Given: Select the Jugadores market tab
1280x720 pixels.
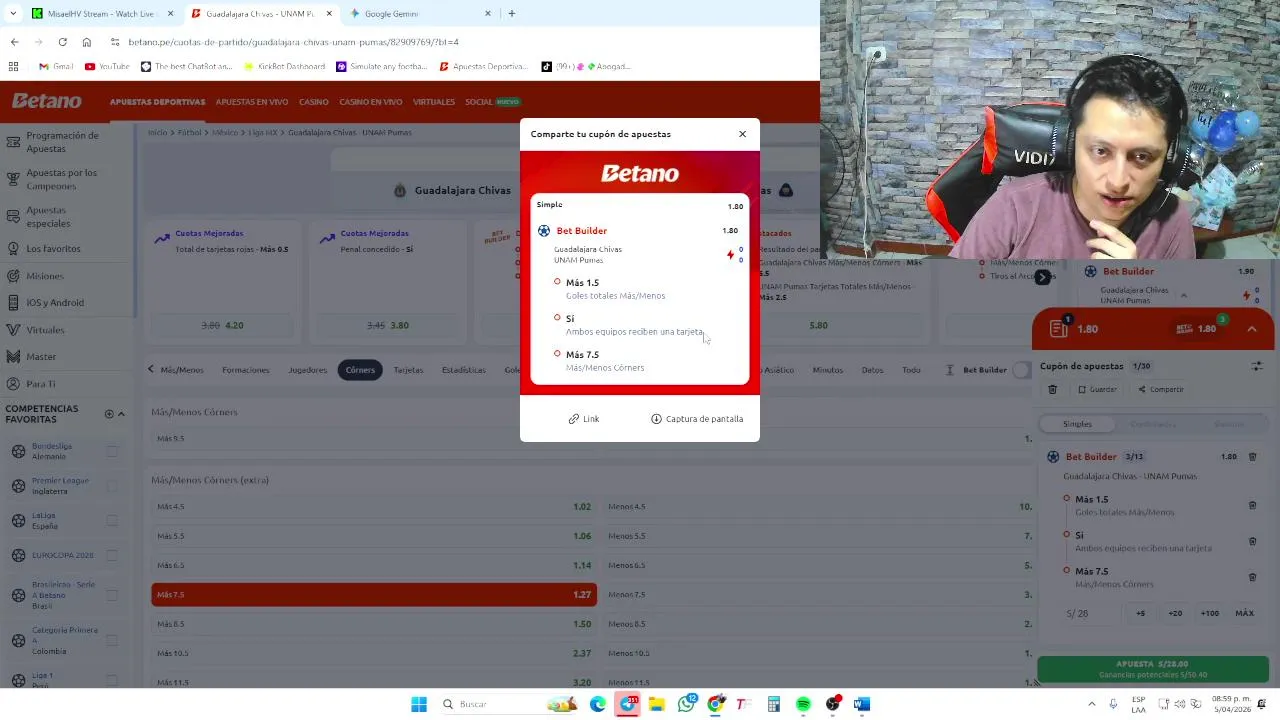Looking at the screenshot, I should (307, 370).
